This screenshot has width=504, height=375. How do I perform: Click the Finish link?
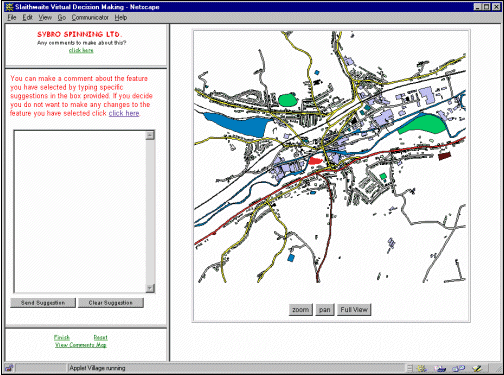[62, 337]
